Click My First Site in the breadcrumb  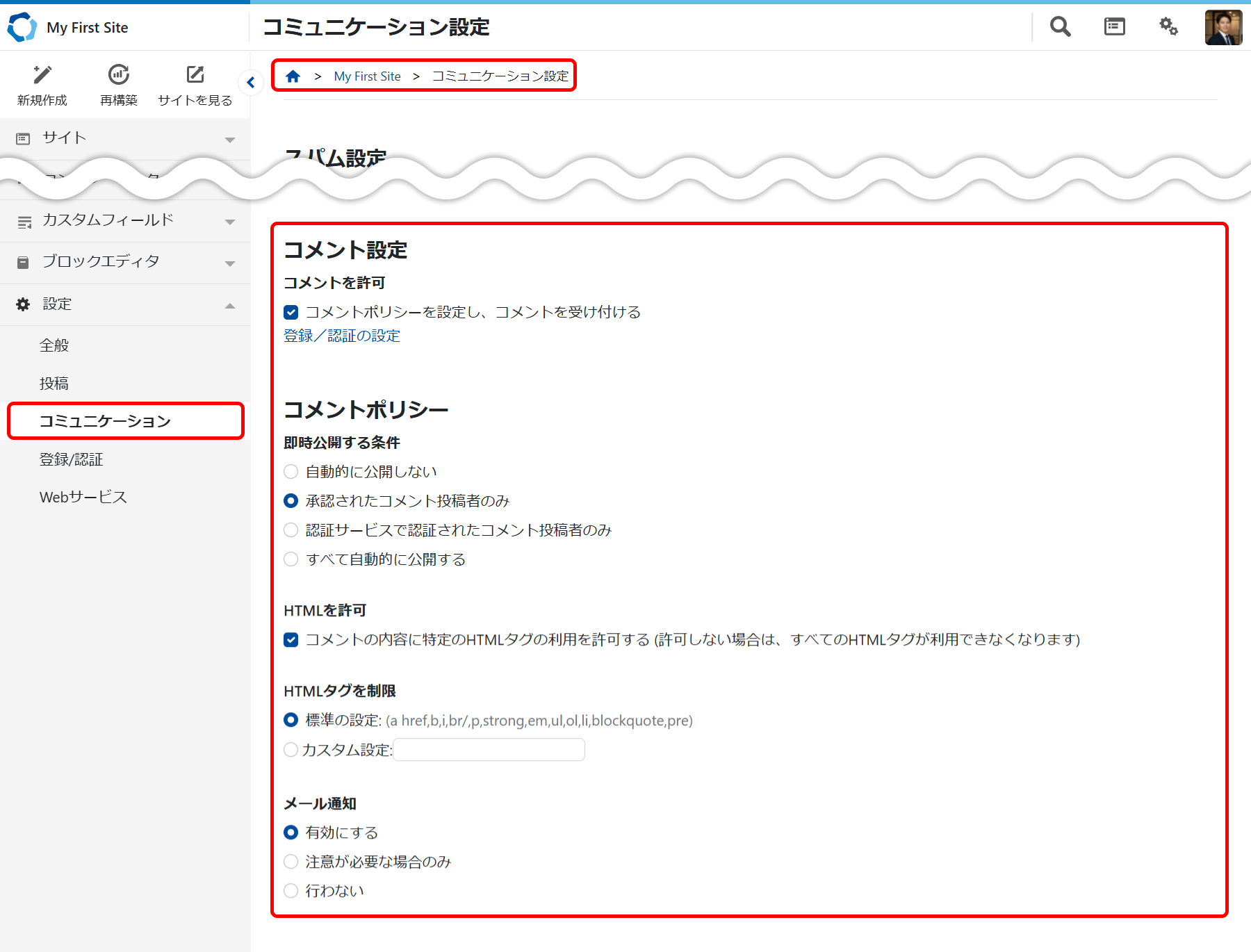[367, 76]
